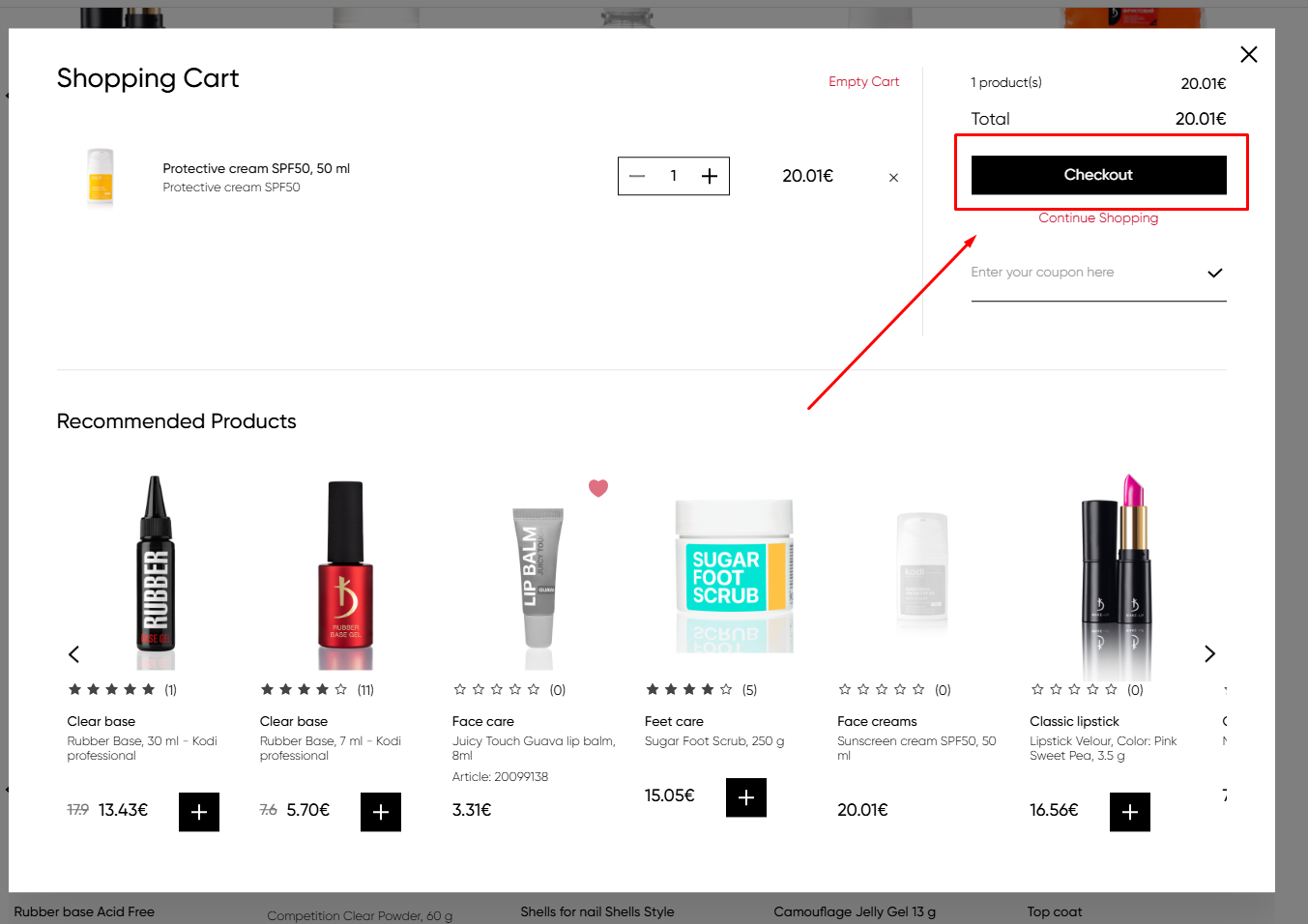1308x924 pixels.
Task: Increase Protective cream quantity by one
Action: point(710,176)
